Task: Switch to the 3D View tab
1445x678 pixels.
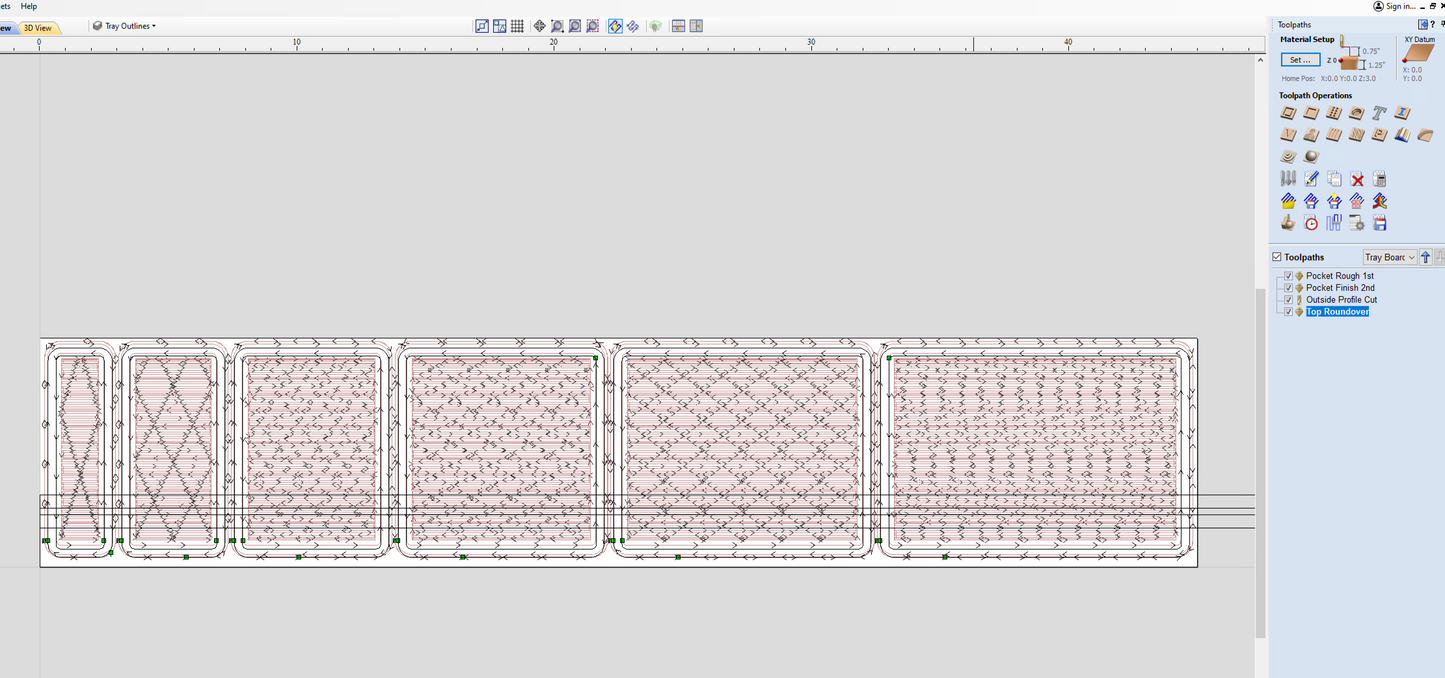Action: (38, 28)
